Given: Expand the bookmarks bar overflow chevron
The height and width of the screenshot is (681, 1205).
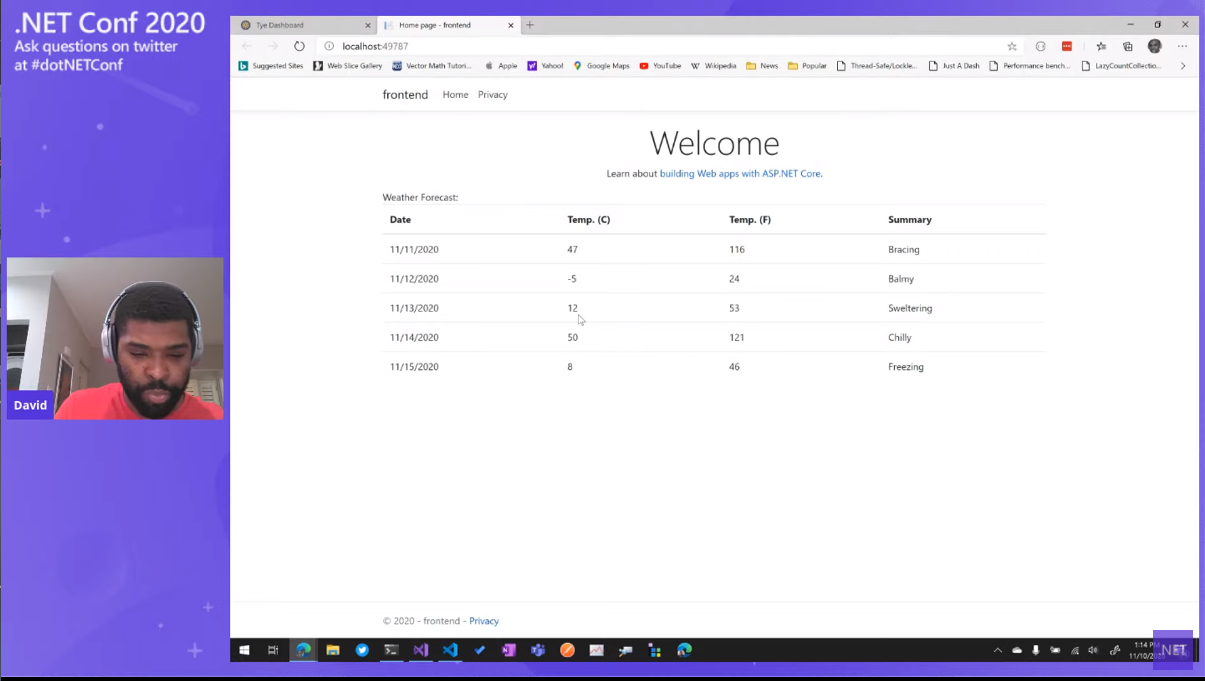Looking at the screenshot, I should [x=1183, y=66].
